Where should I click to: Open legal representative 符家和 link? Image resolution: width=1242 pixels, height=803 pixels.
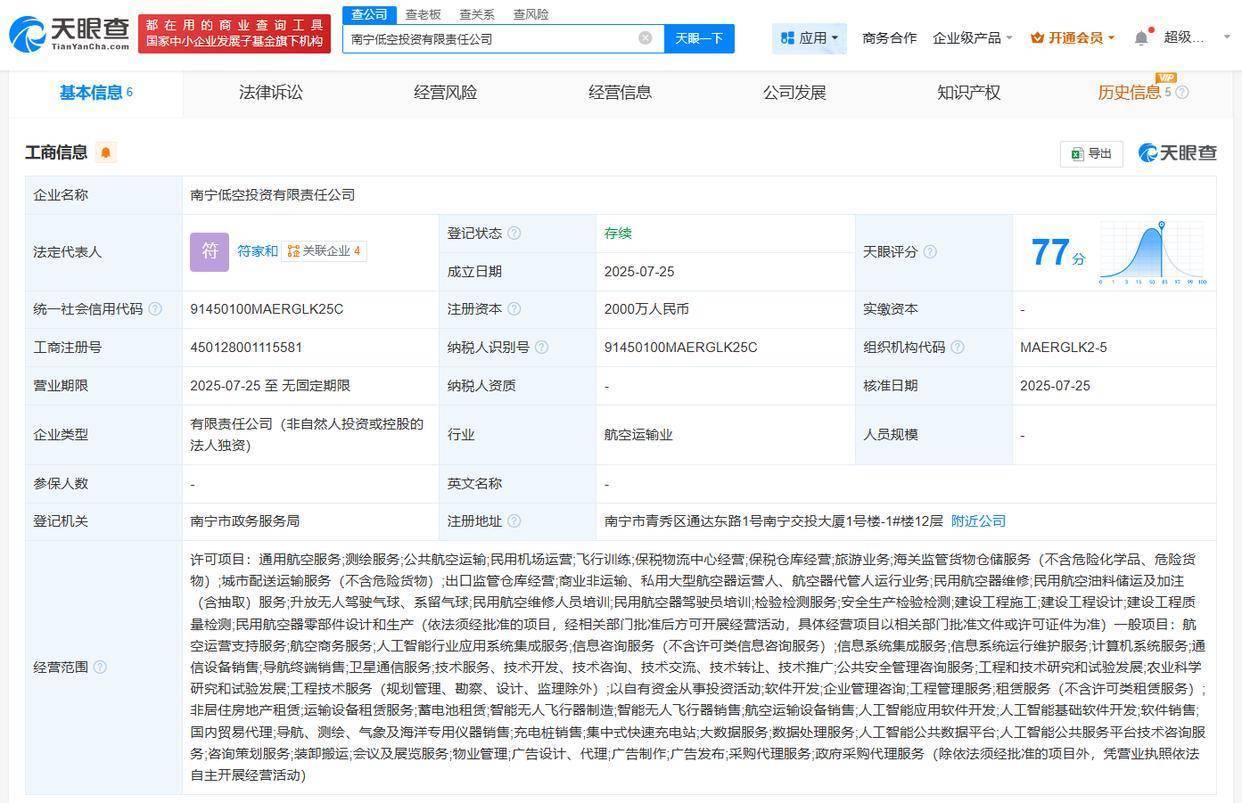point(257,251)
